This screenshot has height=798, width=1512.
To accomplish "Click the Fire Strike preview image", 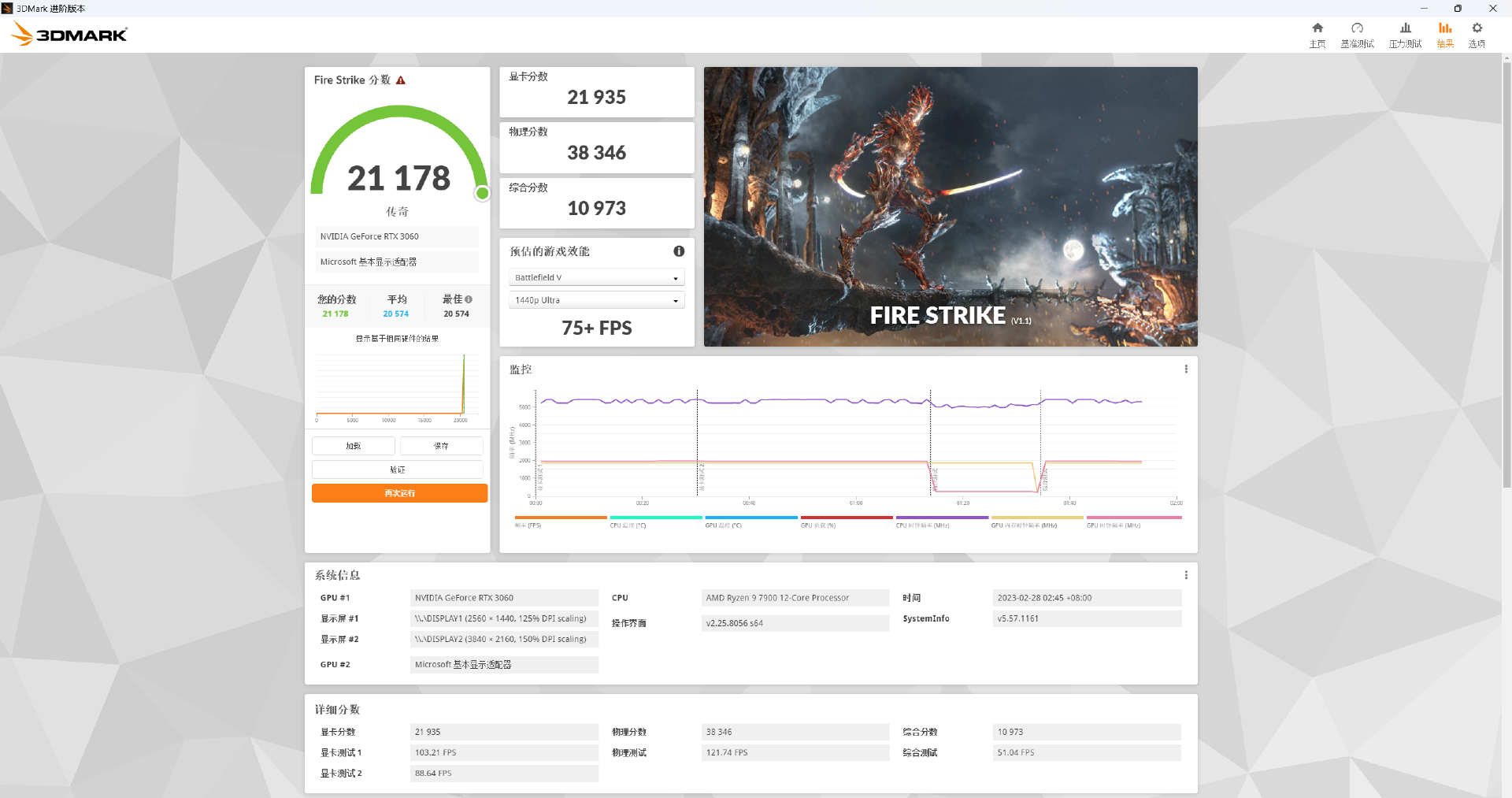I will pyautogui.click(x=951, y=206).
